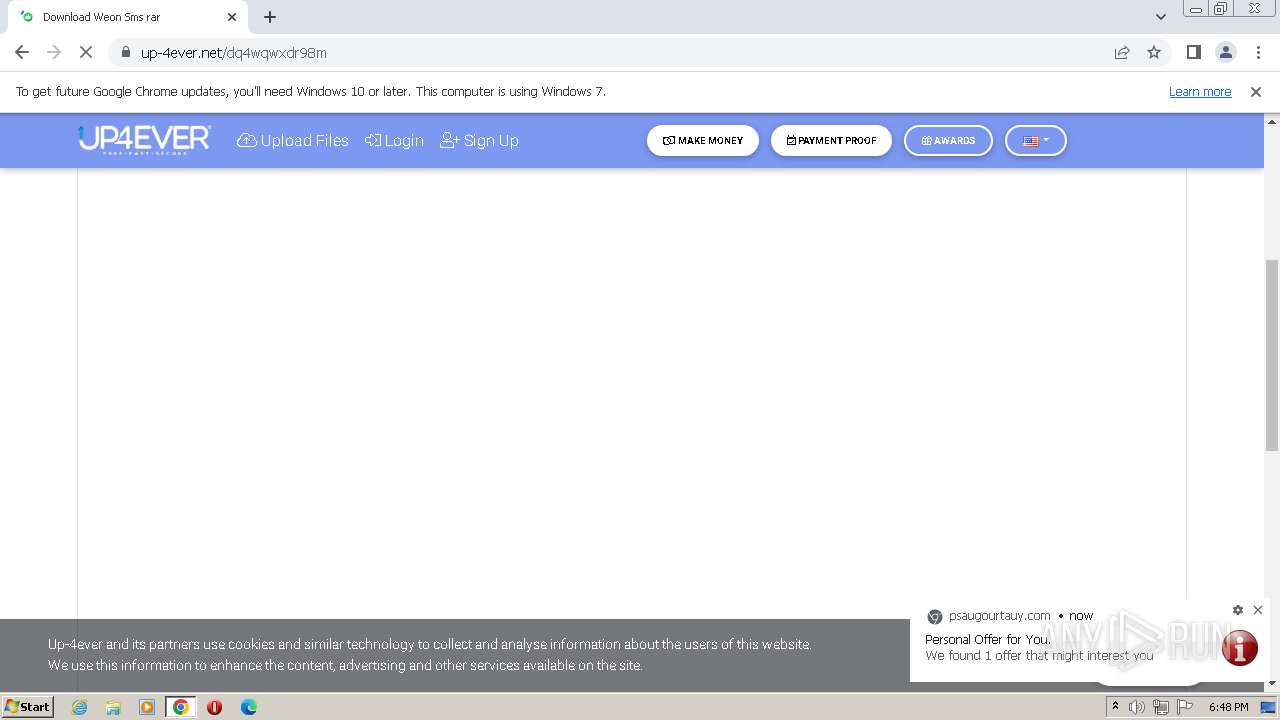This screenshot has width=1280, height=720.
Task: Open the Chrome profile menu
Action: click(1225, 52)
